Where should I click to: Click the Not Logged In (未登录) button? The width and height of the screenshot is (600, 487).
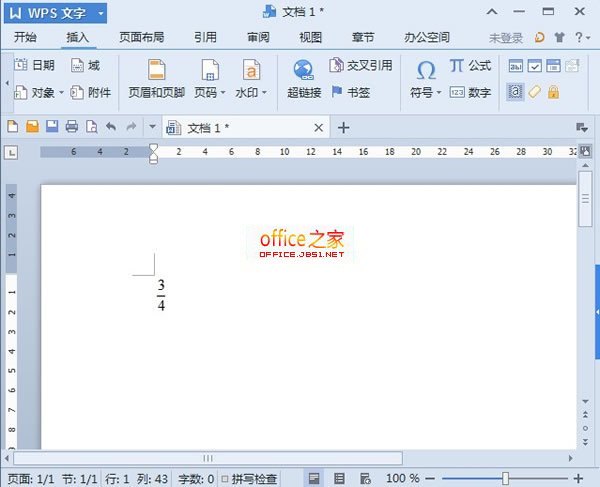(504, 37)
